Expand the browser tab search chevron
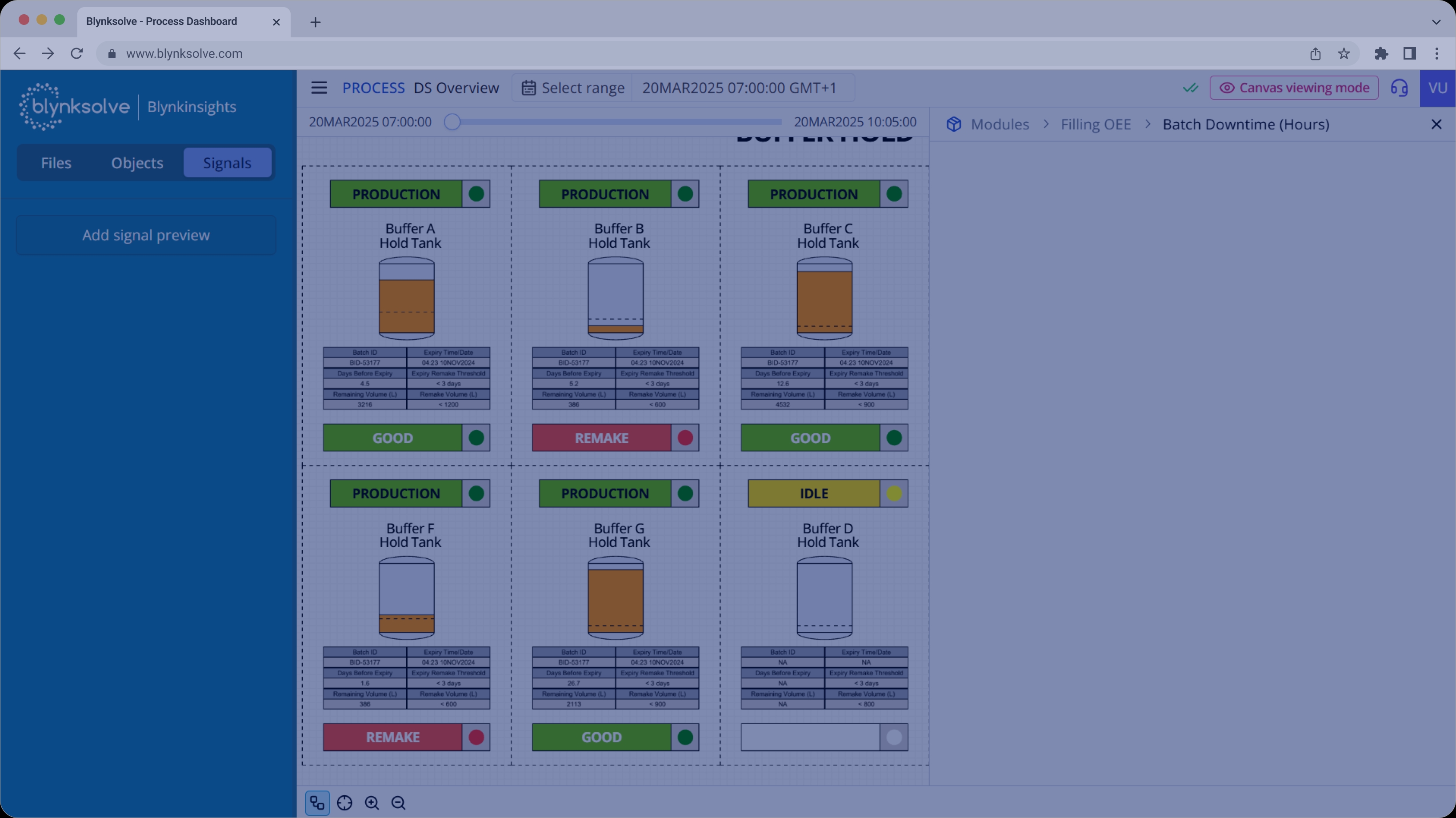Viewport: 1456px width, 818px height. 1436,22
